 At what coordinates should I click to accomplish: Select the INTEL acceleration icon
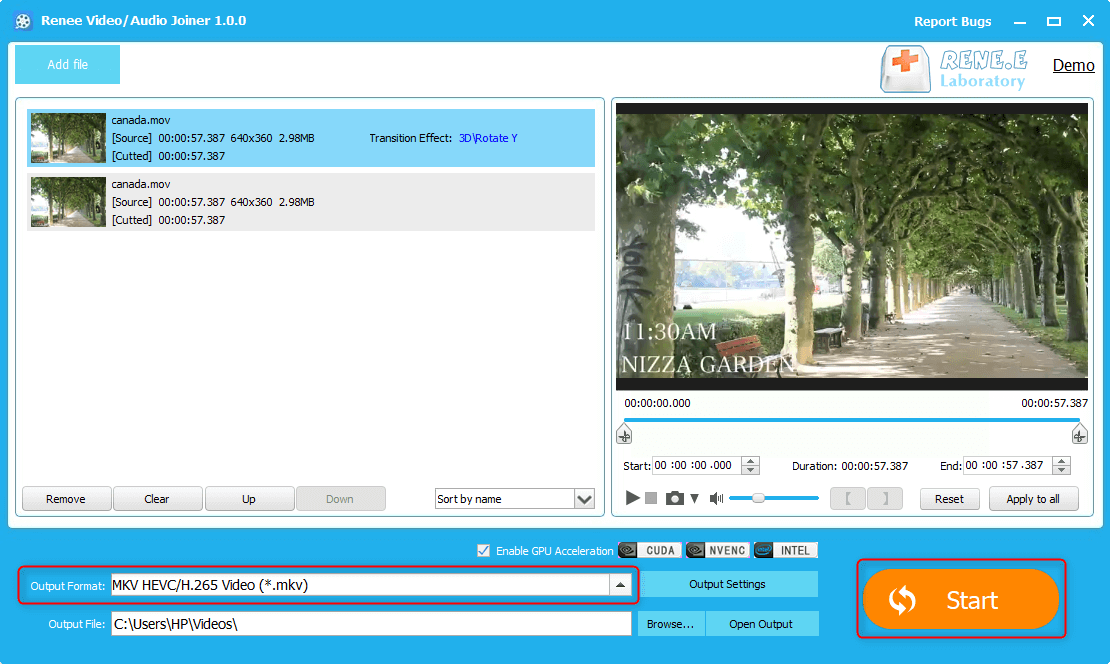tap(786, 550)
